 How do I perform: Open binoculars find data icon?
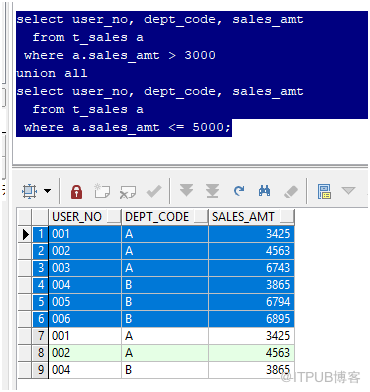264,191
